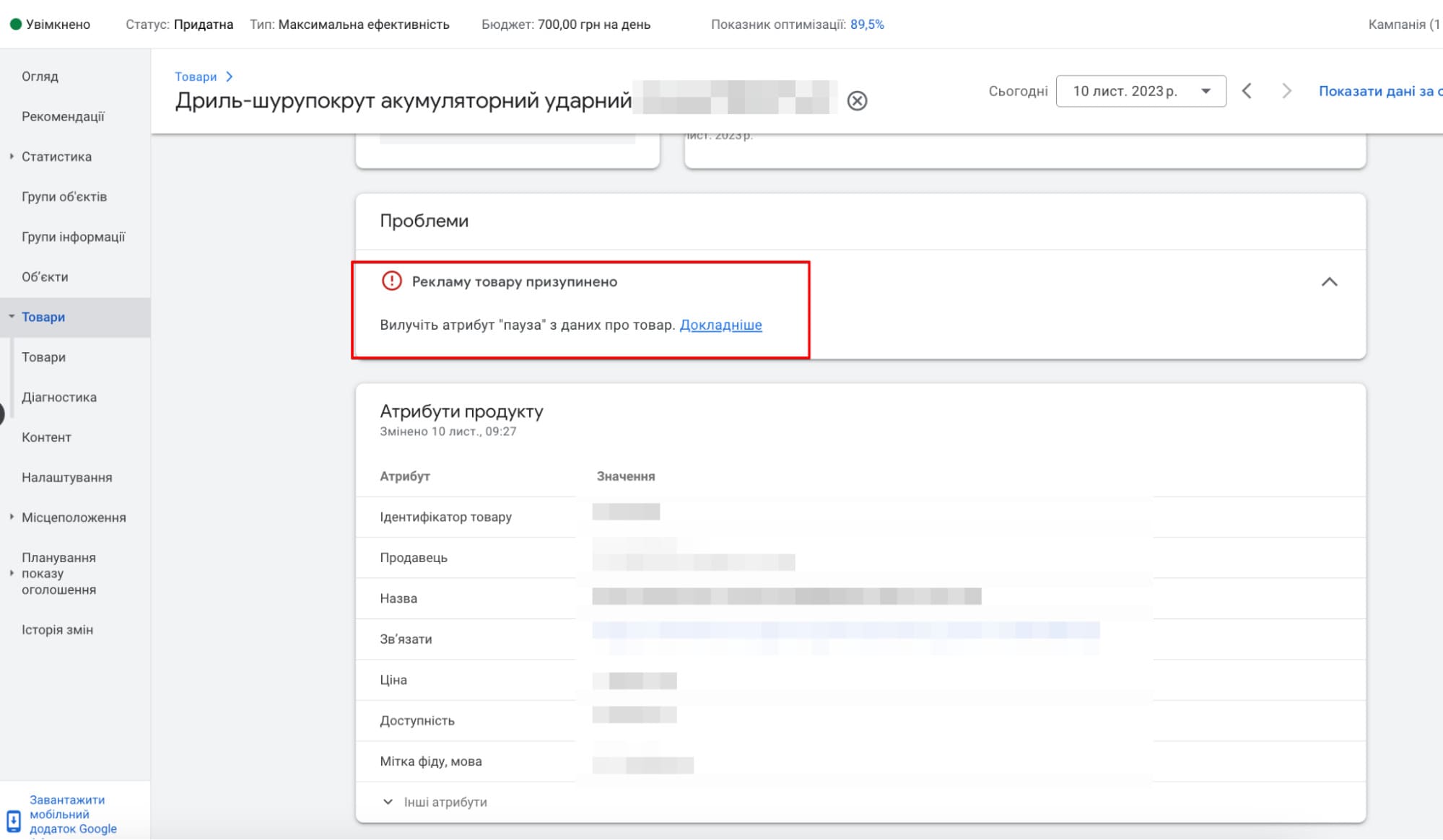Open Рекомендації in the sidebar
The height and width of the screenshot is (840, 1443).
pyautogui.click(x=63, y=116)
